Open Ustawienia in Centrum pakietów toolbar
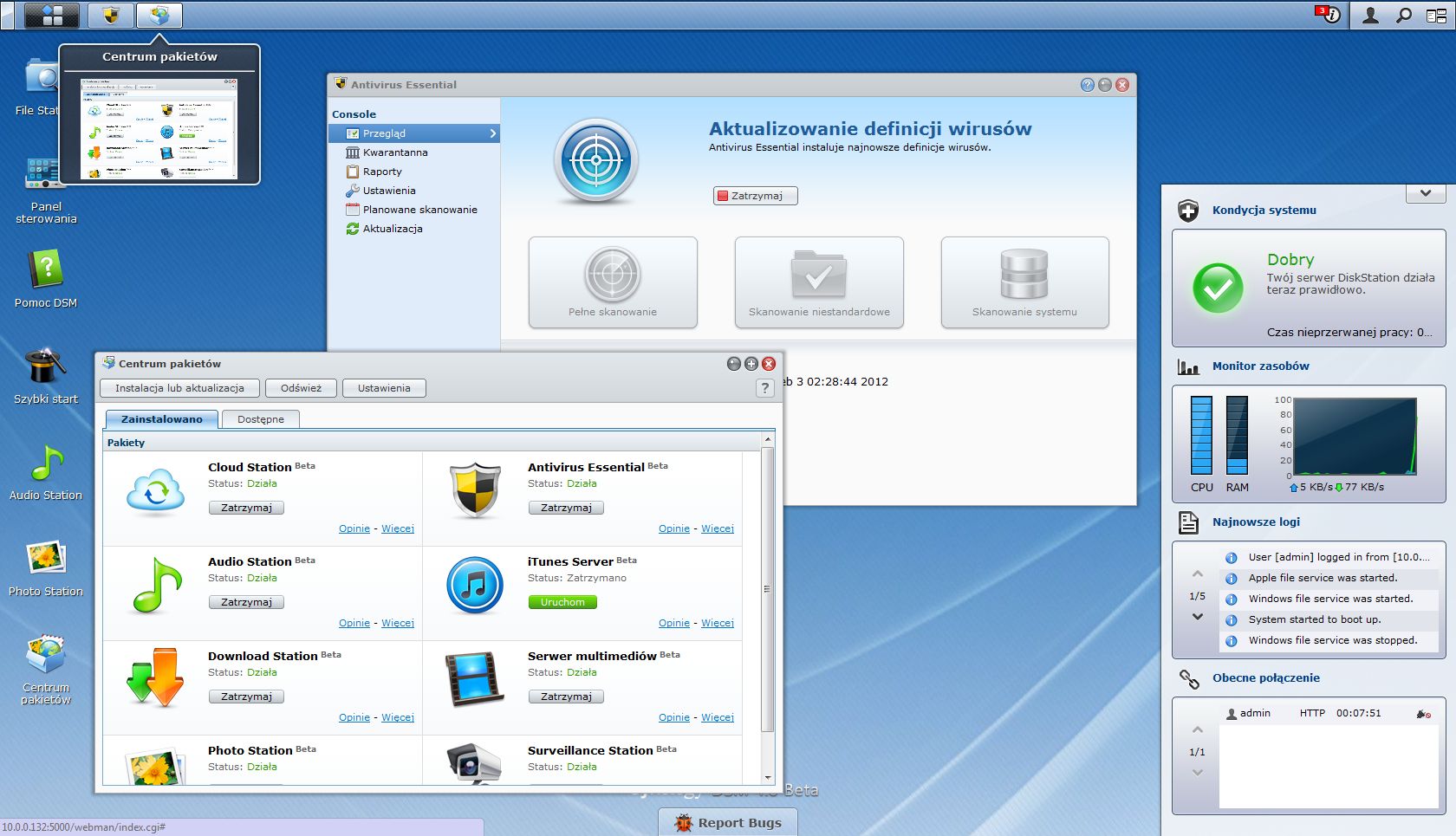 384,388
